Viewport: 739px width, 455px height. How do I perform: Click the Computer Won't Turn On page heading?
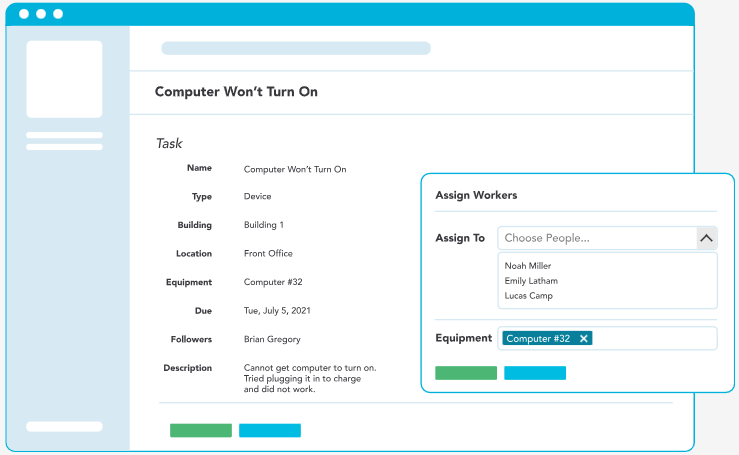pyautogui.click(x=236, y=91)
